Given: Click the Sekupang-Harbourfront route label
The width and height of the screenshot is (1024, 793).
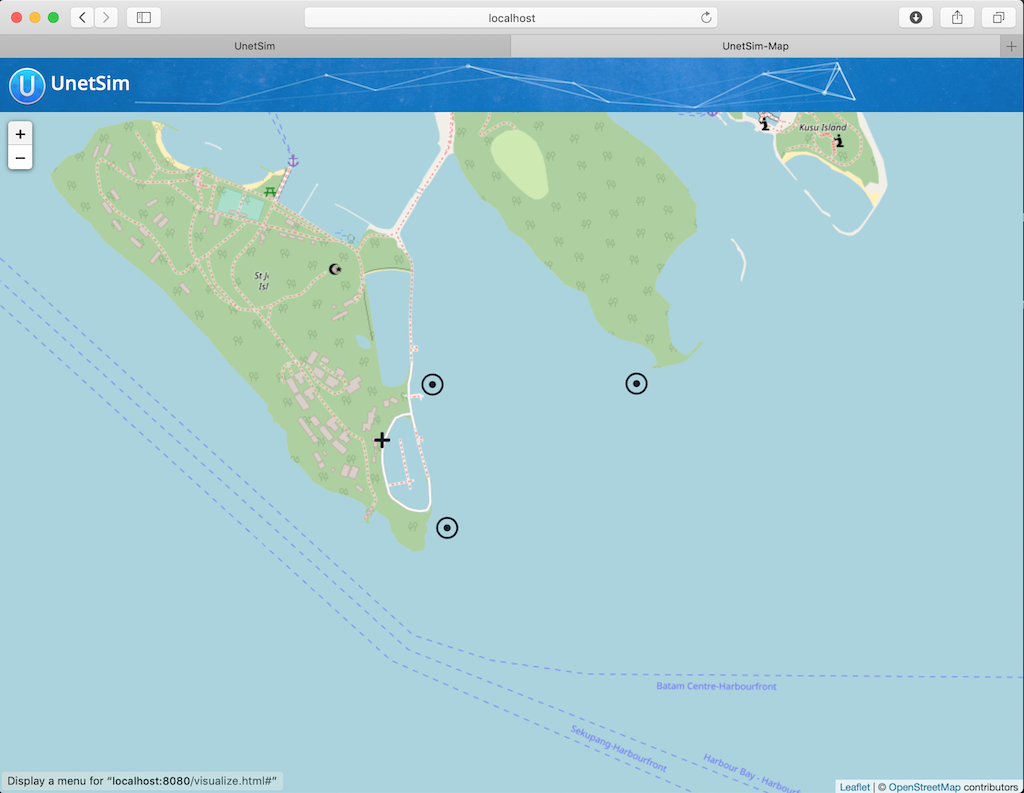Looking at the screenshot, I should point(618,749).
